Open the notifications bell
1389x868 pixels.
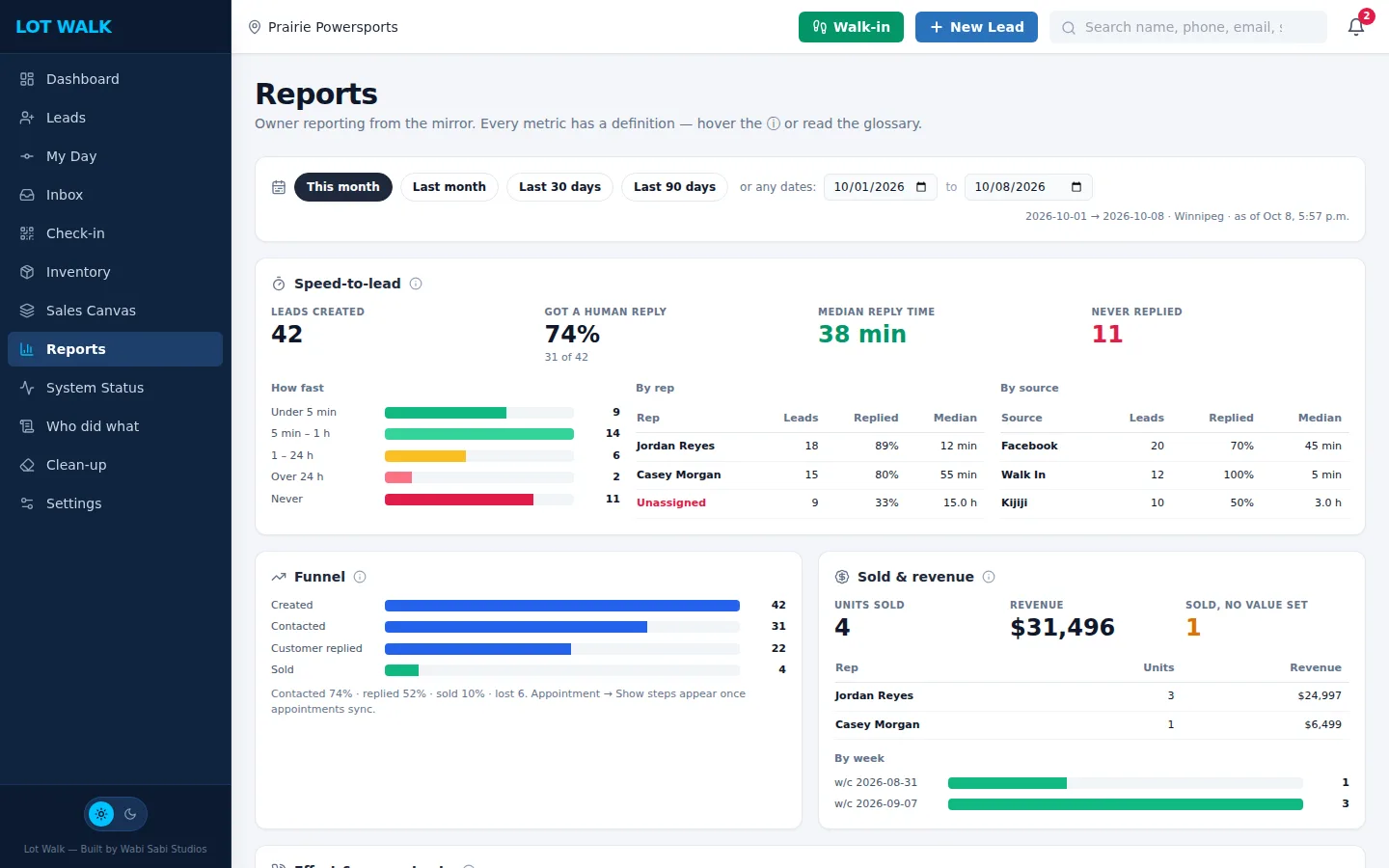tap(1356, 27)
